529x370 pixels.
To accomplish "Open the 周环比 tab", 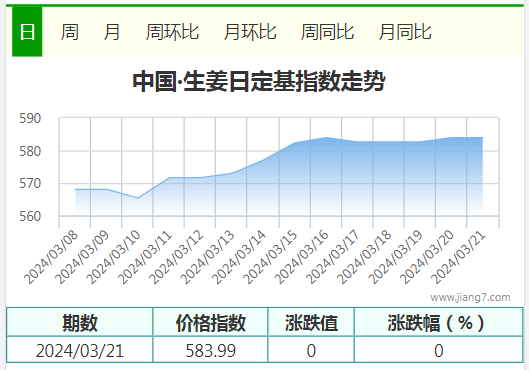I will (x=172, y=32).
